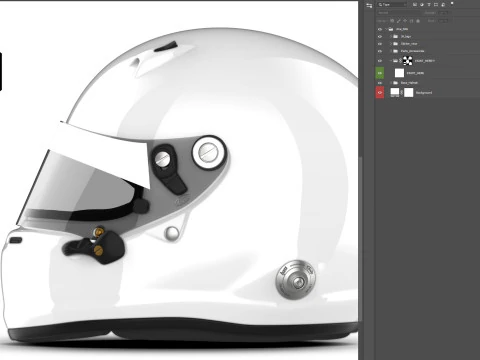
Task: Expand the Parts_accessories group
Action: tap(391, 51)
